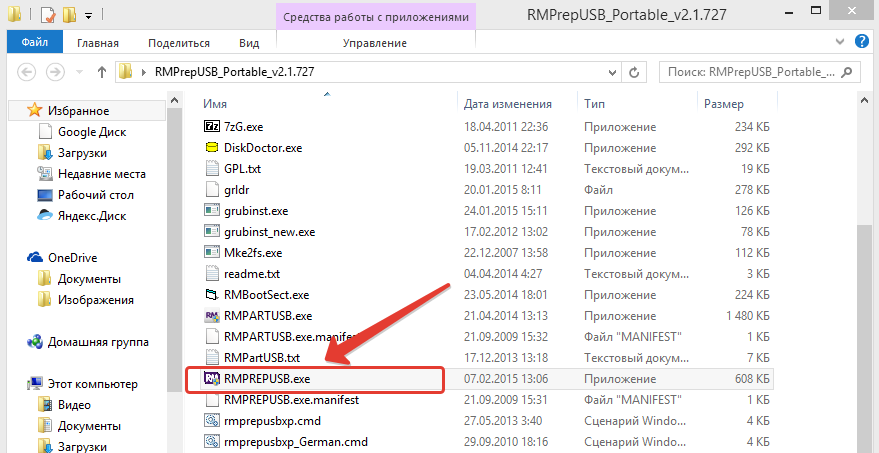
Task: Click the readme.txt document icon
Action: click(211, 274)
